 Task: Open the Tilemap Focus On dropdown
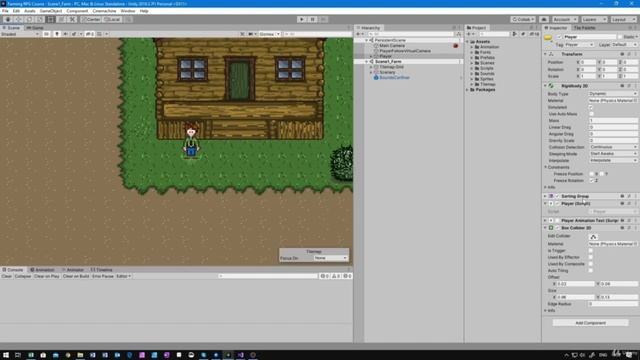click(x=330, y=258)
